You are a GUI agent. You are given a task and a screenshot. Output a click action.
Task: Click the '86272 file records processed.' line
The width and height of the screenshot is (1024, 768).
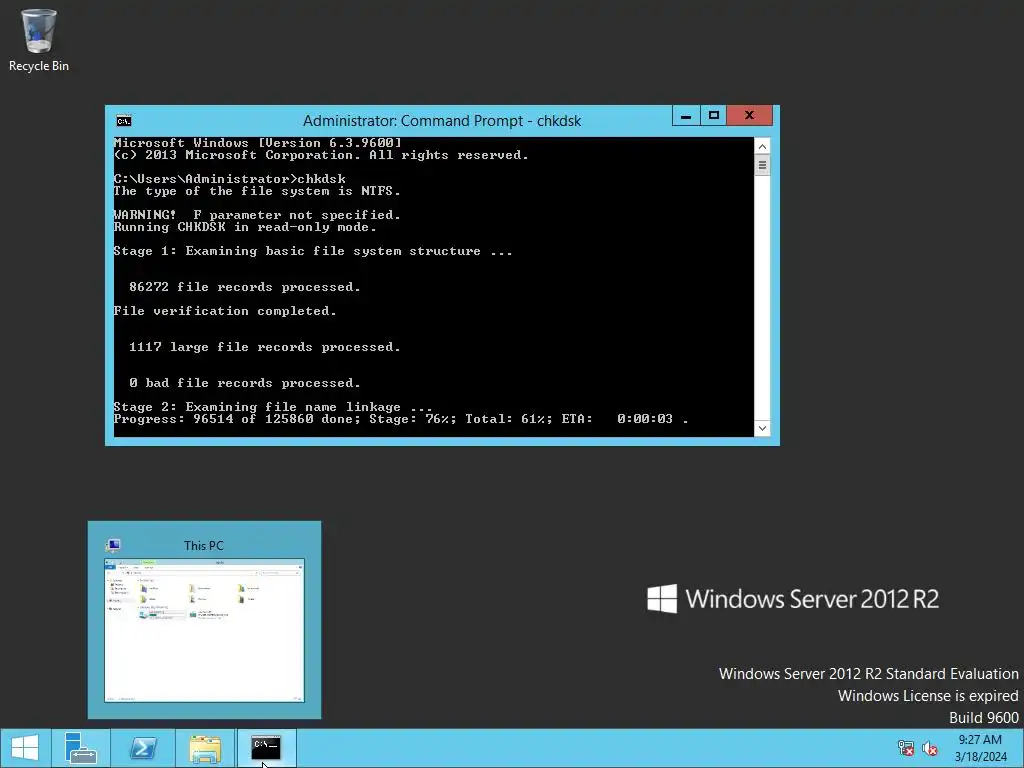point(244,287)
